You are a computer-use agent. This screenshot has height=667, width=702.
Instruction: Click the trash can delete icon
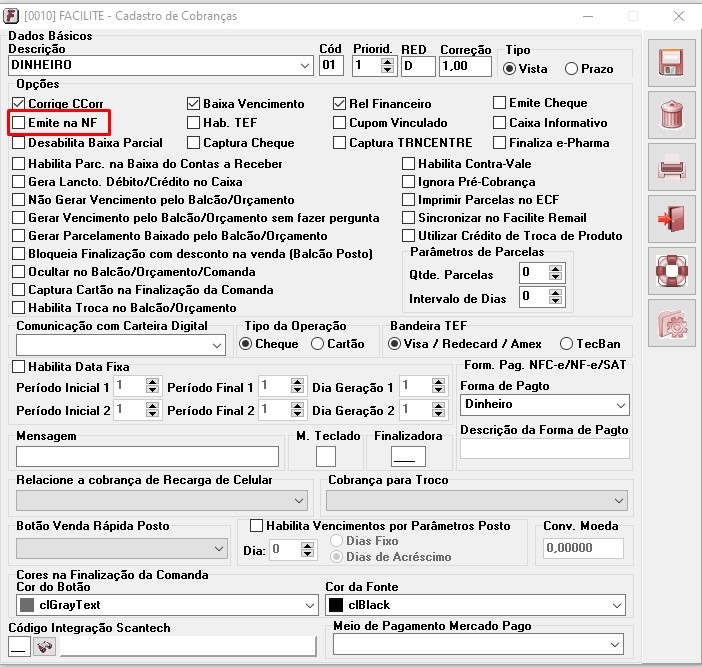(x=672, y=115)
